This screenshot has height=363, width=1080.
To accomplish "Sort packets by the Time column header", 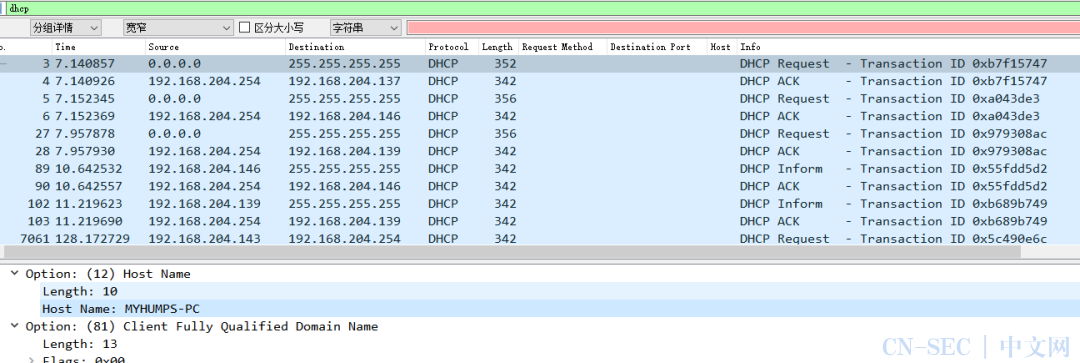I will pos(99,47).
